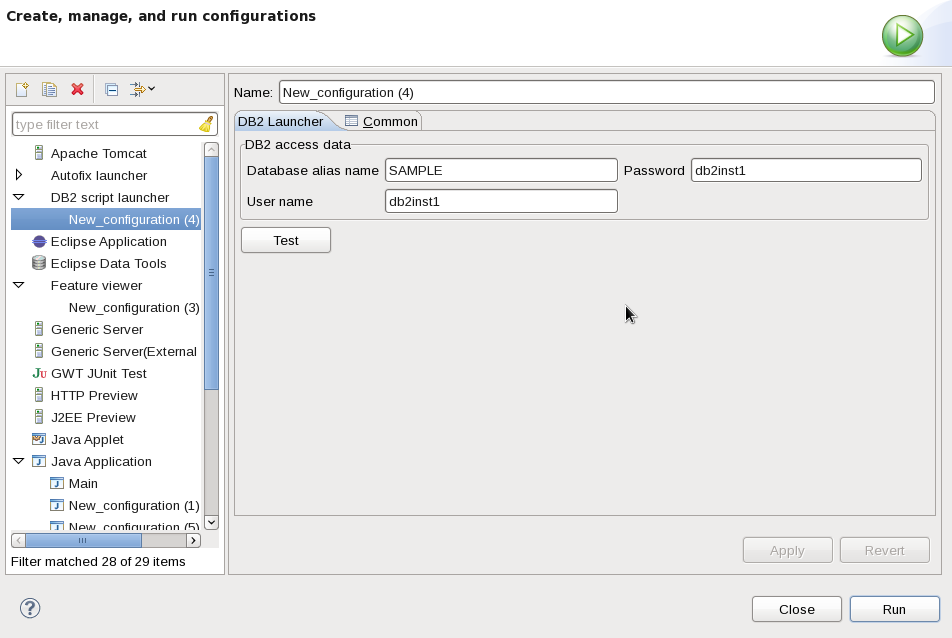Click the Database alias name field

[x=498, y=169]
